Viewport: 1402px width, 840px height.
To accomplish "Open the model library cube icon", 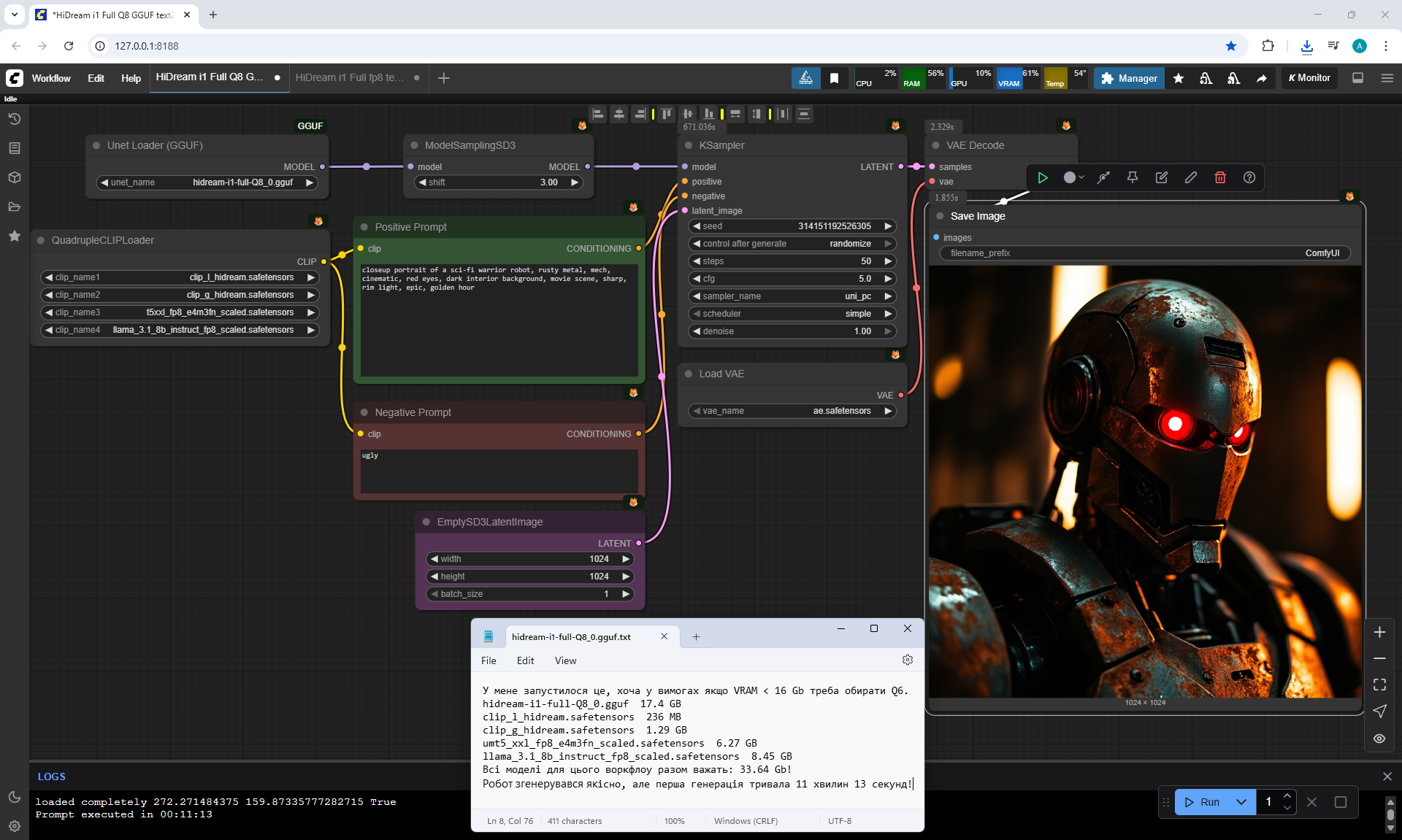I will point(15,177).
